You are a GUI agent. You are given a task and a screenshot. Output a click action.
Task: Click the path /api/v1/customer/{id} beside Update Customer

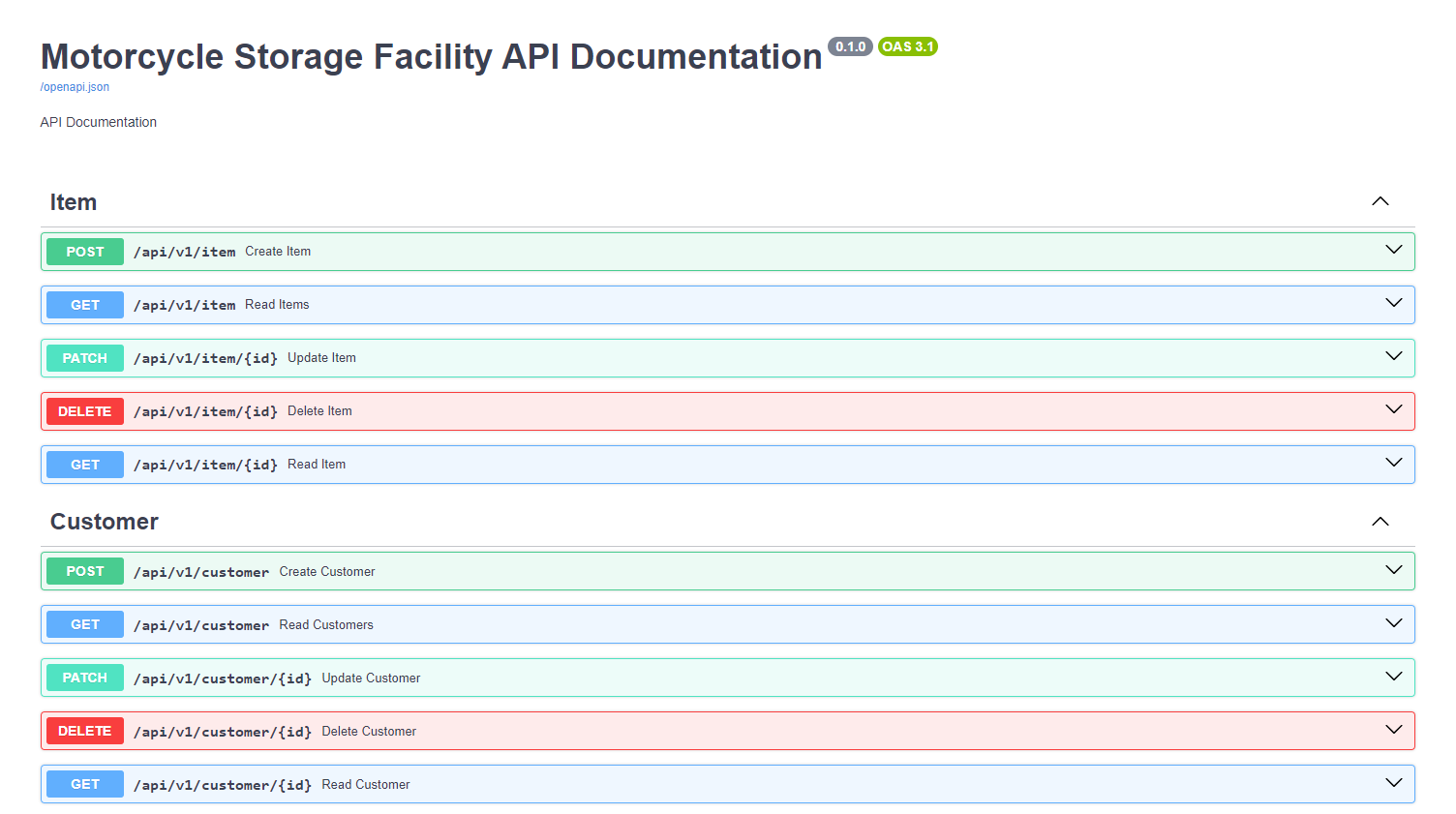[x=223, y=678]
